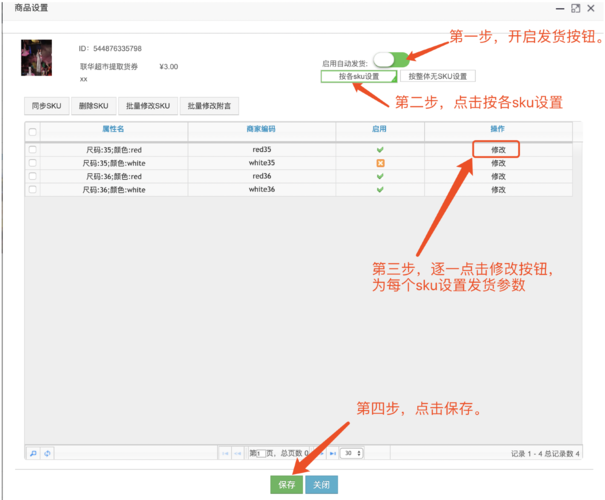Image resolution: width=605 pixels, height=500 pixels.
Task: Click the attribute cell 尺码:36;颜色:red
Action: [x=114, y=176]
